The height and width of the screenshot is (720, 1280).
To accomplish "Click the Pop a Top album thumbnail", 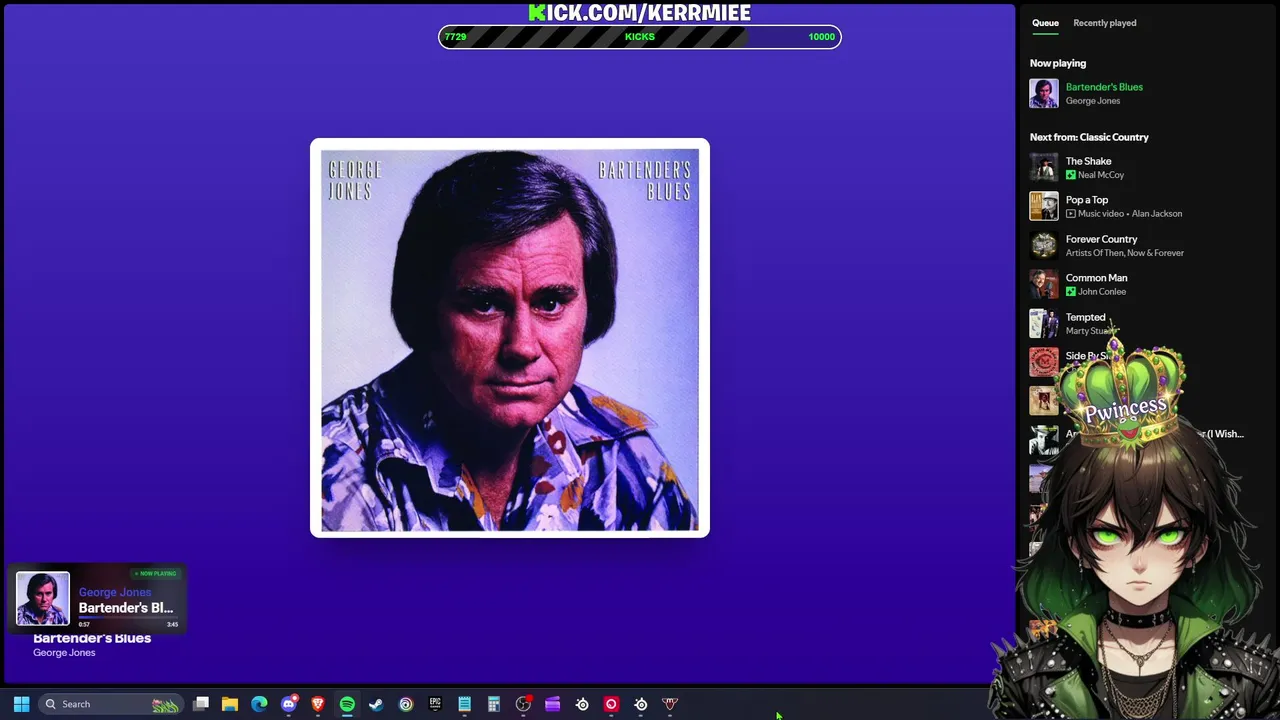I will click(x=1044, y=206).
